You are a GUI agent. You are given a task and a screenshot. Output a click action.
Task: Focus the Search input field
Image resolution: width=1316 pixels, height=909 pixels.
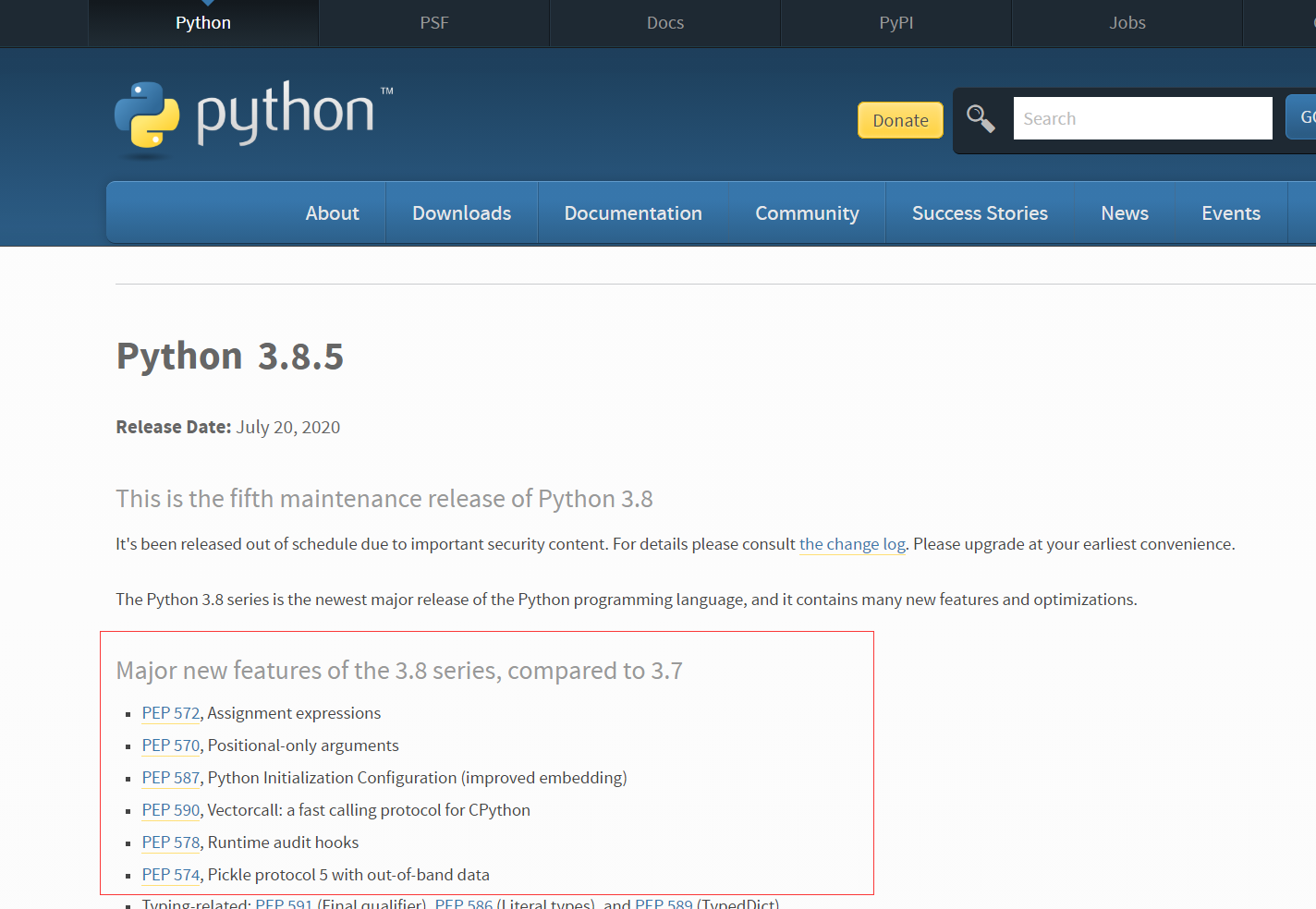coord(1142,118)
